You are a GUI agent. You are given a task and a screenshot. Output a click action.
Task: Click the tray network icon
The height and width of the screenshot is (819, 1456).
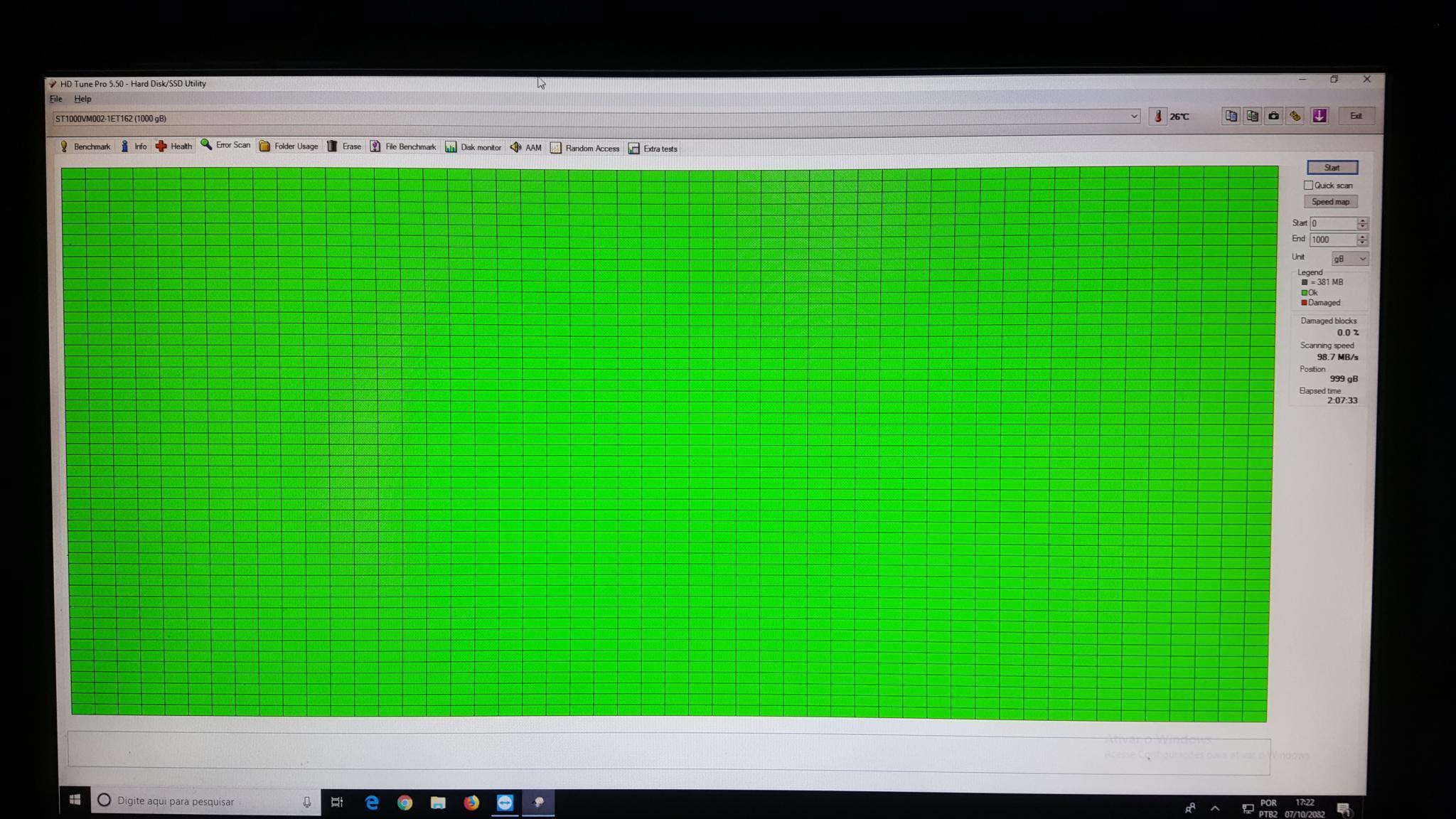[x=1247, y=808]
